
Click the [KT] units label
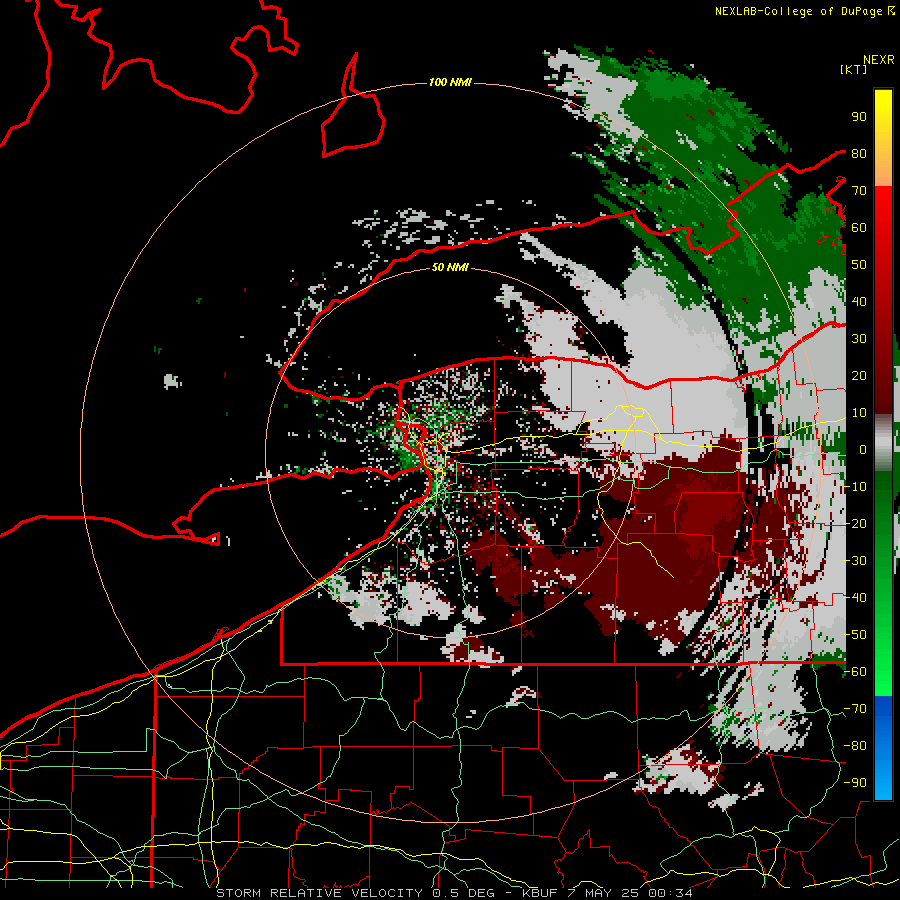854,69
